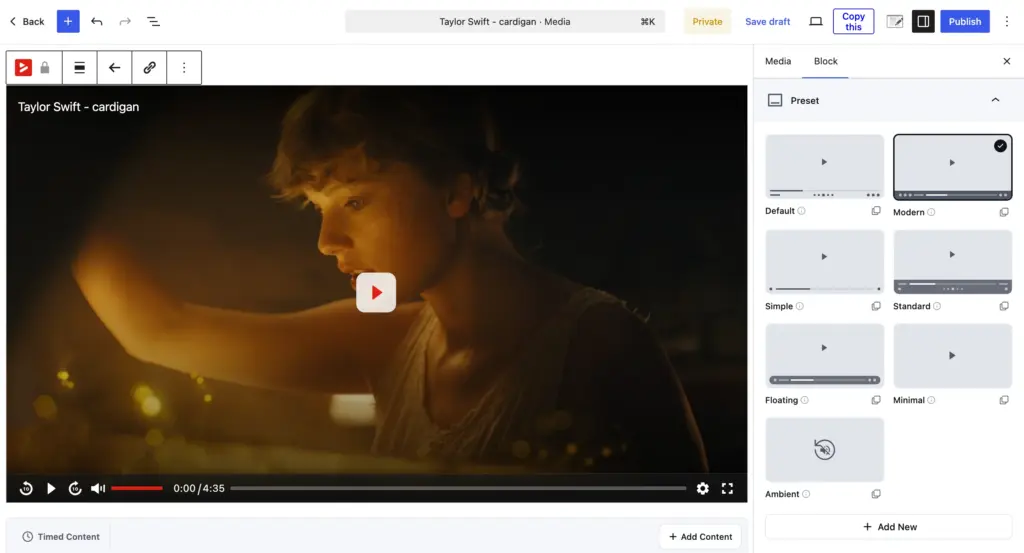Mute the video speaker icon
This screenshot has width=1024, height=553.
pyautogui.click(x=98, y=488)
